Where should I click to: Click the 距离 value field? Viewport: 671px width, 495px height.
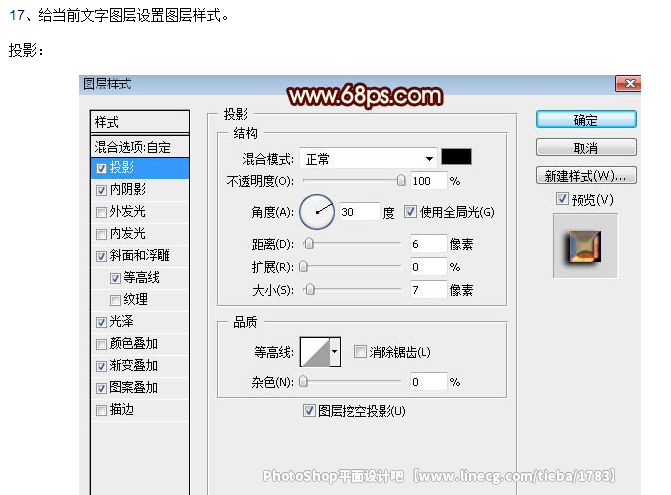pos(428,244)
